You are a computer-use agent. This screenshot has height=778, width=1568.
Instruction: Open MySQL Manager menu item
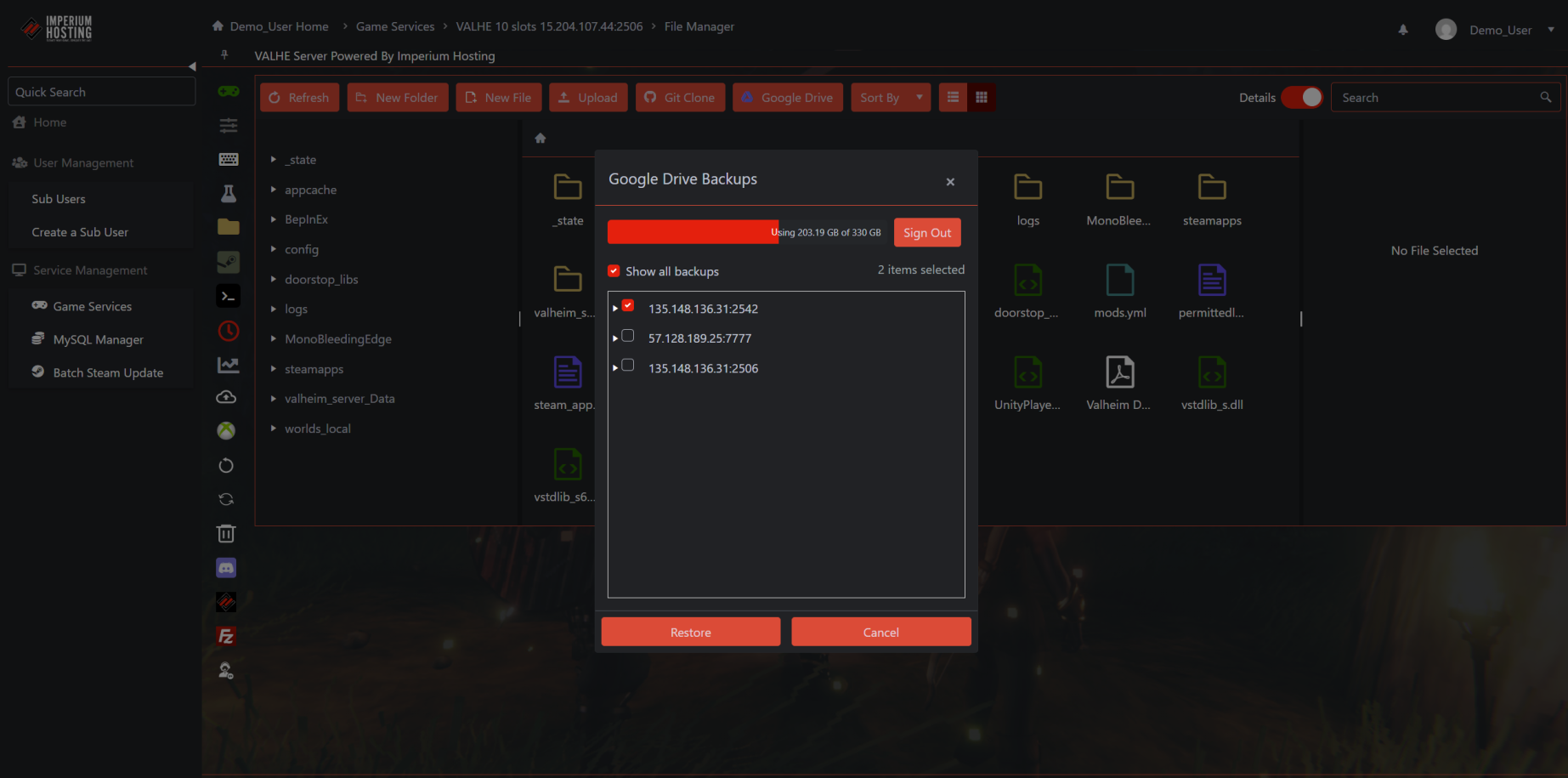(x=99, y=339)
